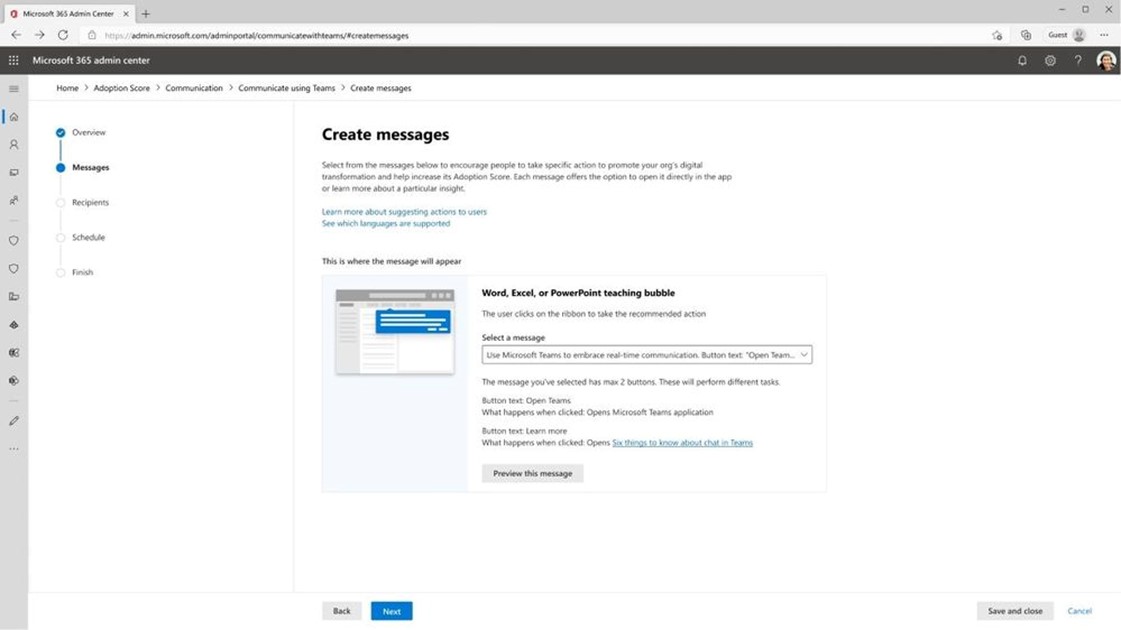Click the help question mark icon
Viewport: 1121px width, 630px height.
click(1078, 60)
